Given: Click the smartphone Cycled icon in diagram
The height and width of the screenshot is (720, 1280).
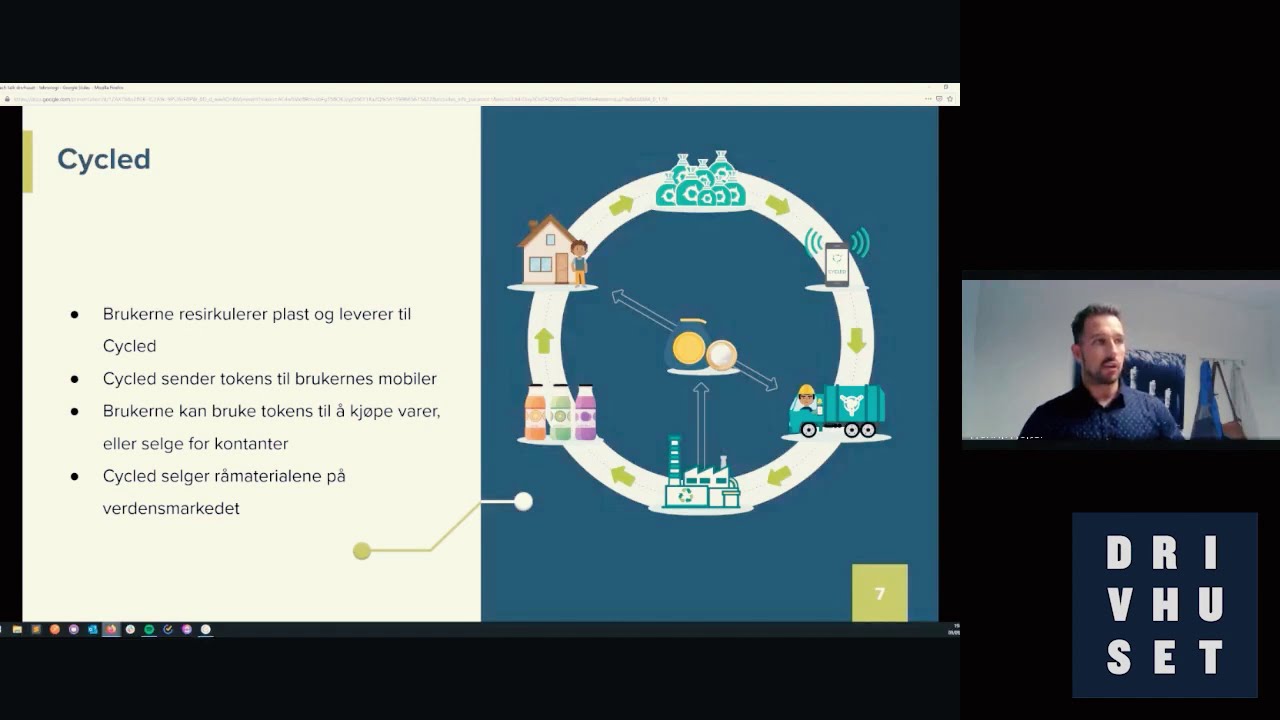Looking at the screenshot, I should coord(838,258).
